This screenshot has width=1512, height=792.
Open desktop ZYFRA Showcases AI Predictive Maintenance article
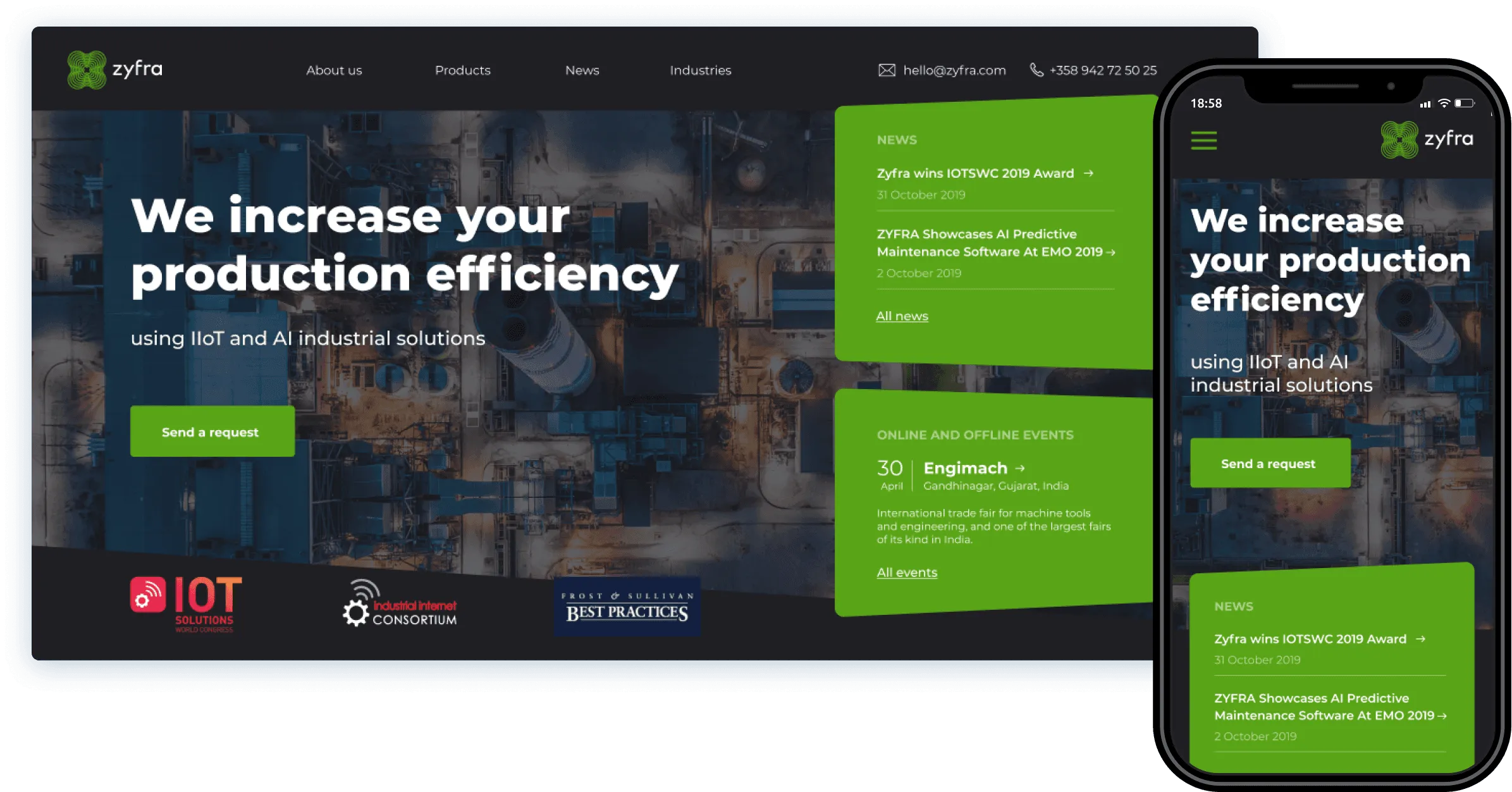click(990, 243)
